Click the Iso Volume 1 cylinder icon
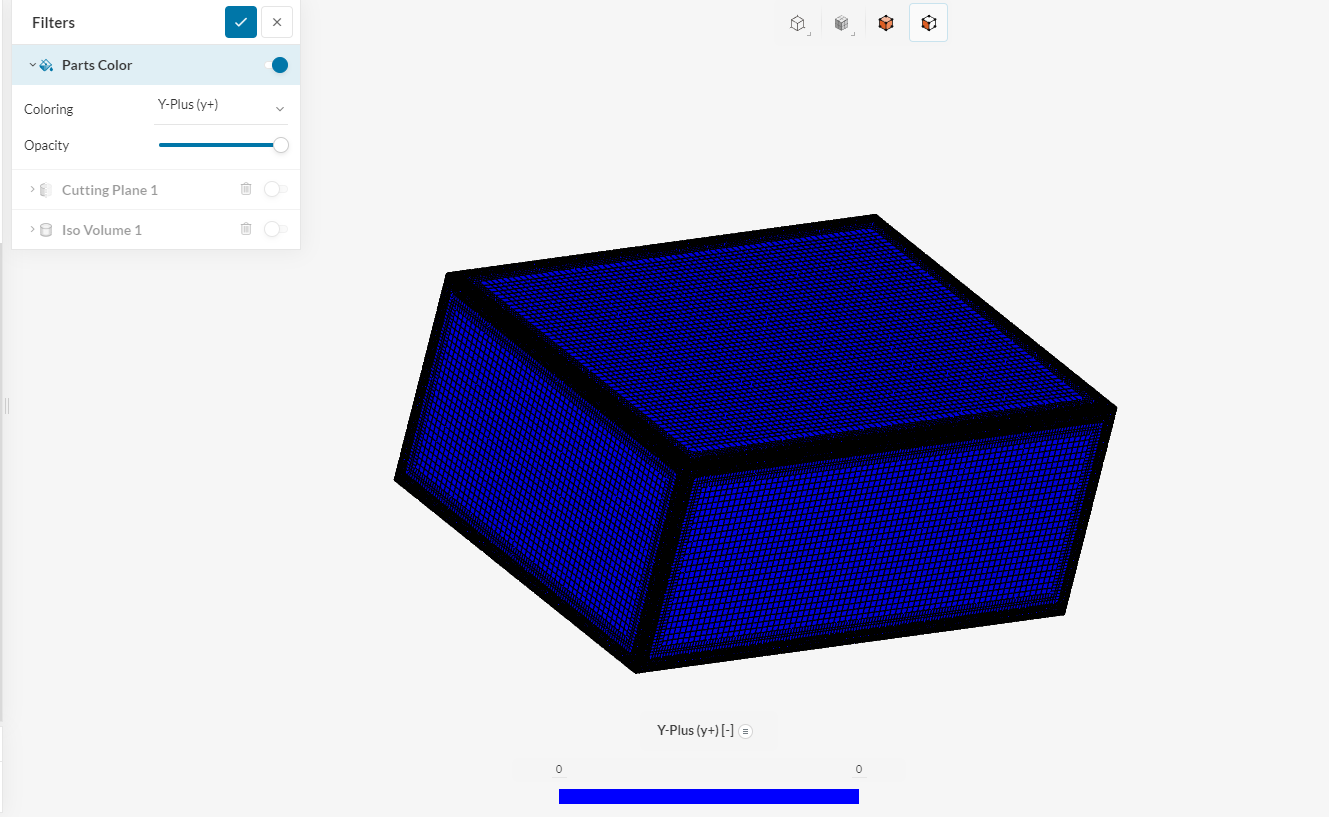1329x817 pixels. tap(46, 230)
